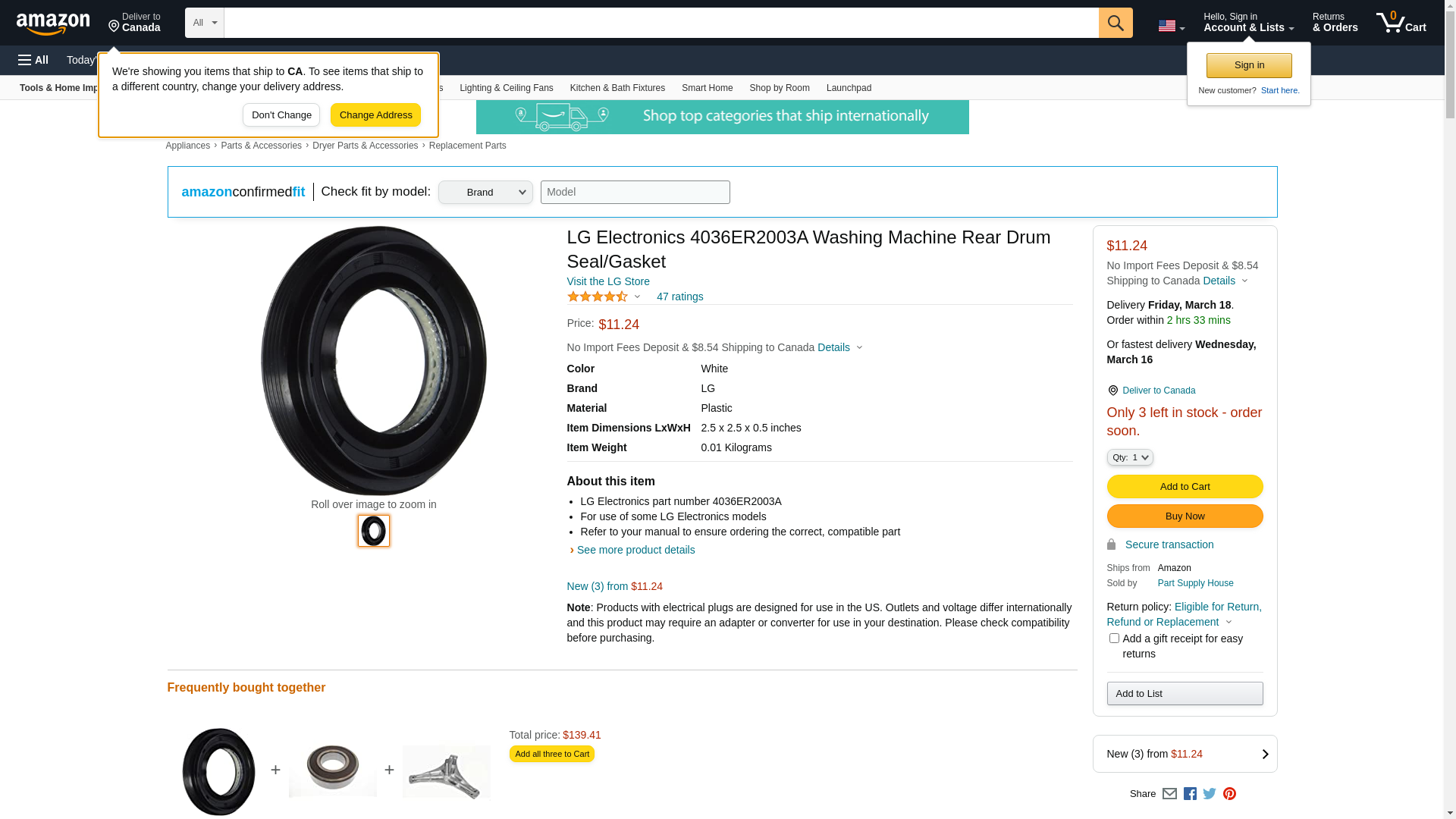Open the shopping cart icon
Image resolution: width=1456 pixels, height=819 pixels.
point(1400,23)
